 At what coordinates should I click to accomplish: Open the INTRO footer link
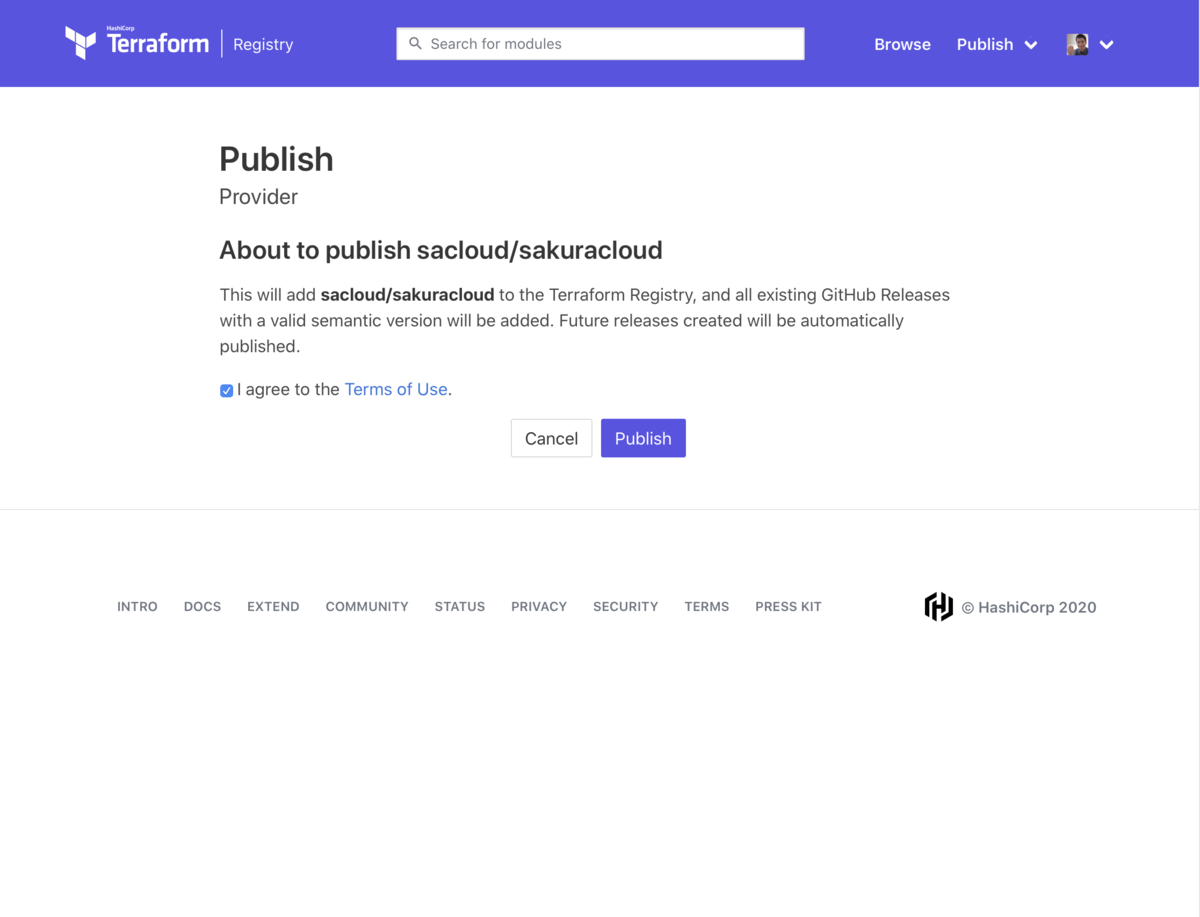pyautogui.click(x=137, y=606)
